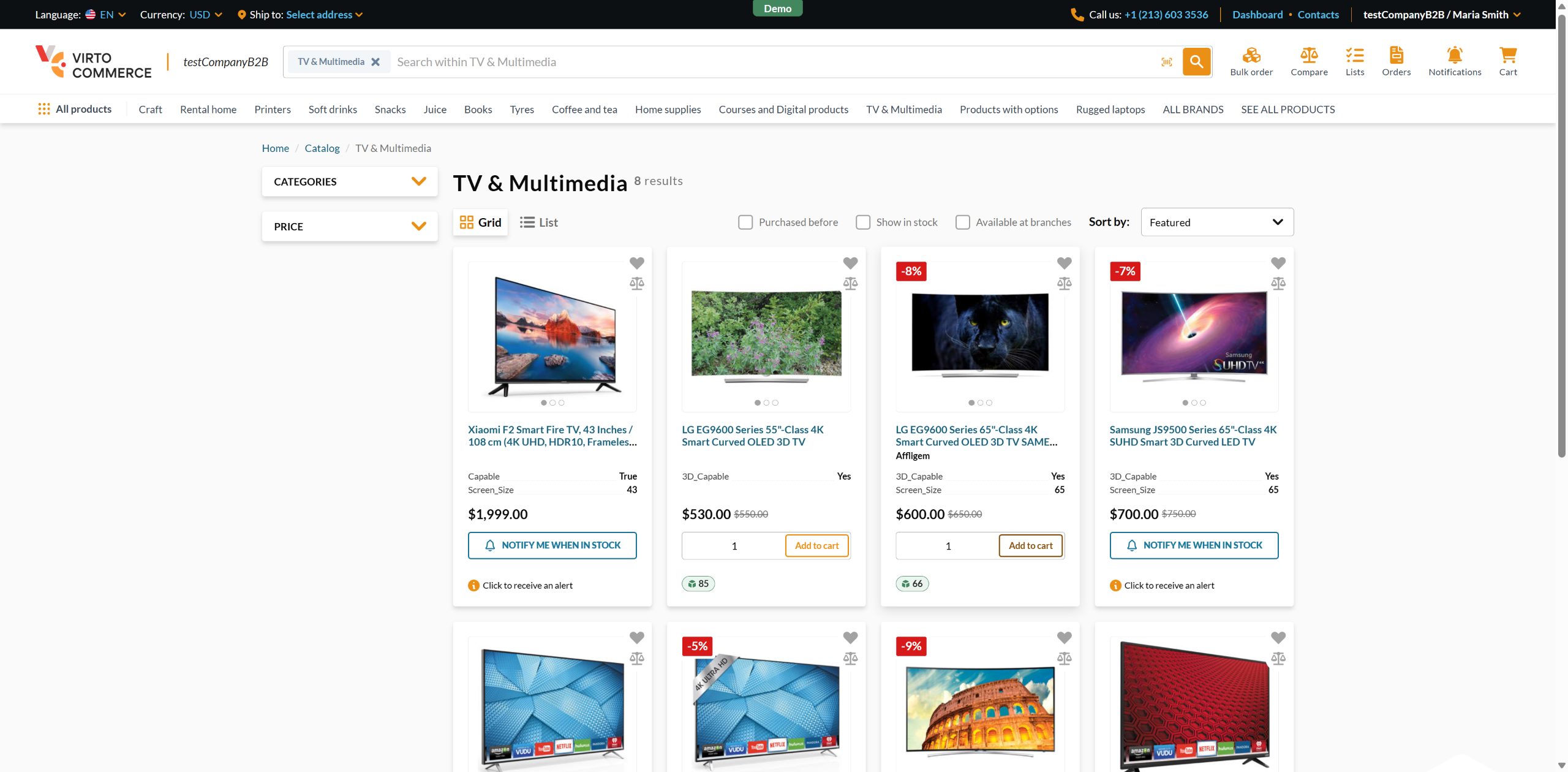Open the Coffee and tea menu item
The width and height of the screenshot is (1568, 772).
coord(584,110)
